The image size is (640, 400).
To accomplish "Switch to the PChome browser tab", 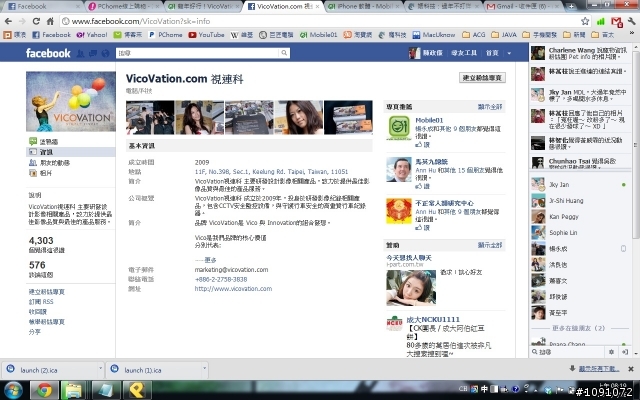I will (124, 7).
